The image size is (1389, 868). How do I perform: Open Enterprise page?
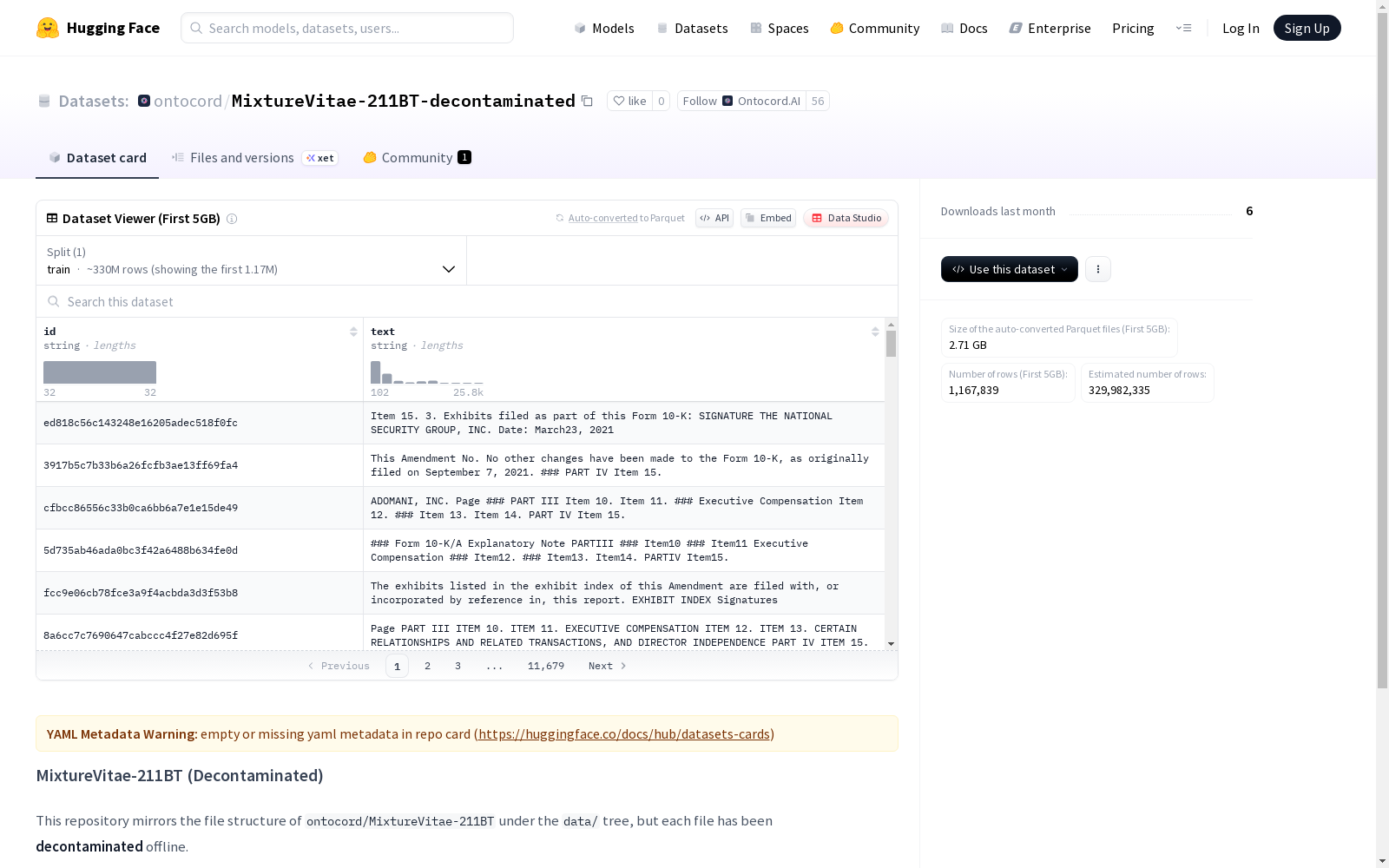click(1050, 28)
